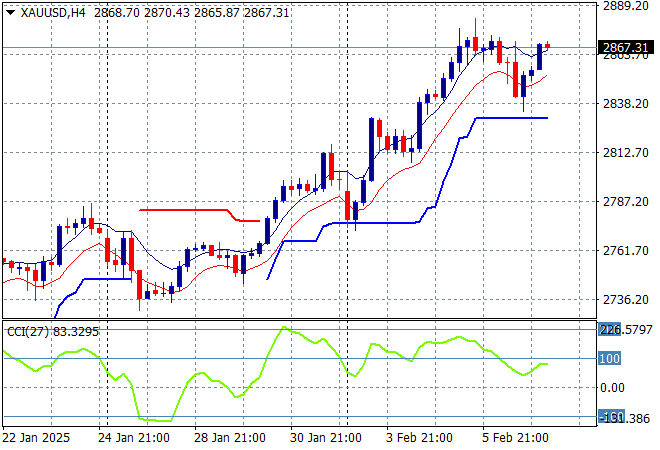Viewport: 660px width, 450px height.
Task: Click the 2889.20 price axis label
Action: pyautogui.click(x=625, y=6)
